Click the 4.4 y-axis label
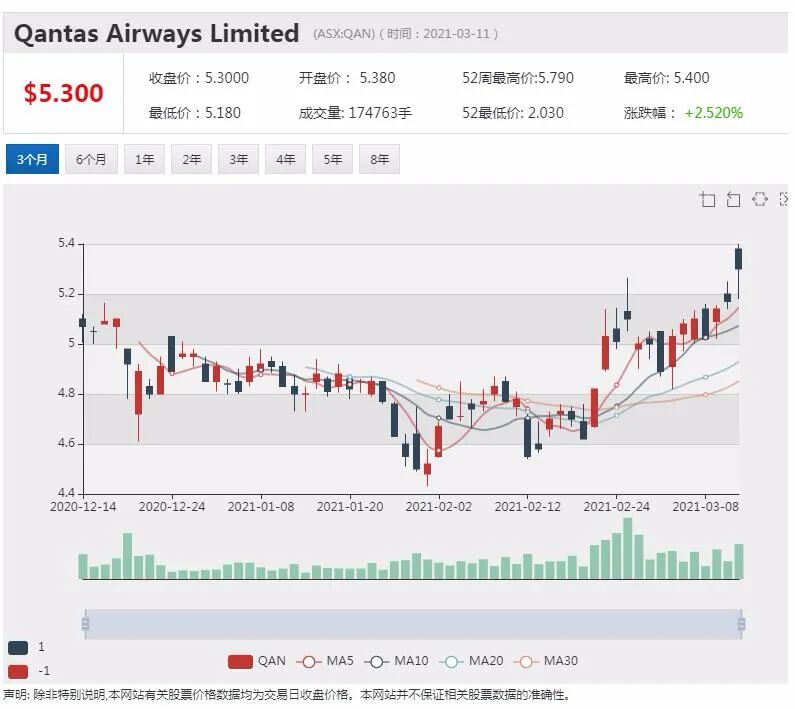Screen dimensions: 795x709 click(66, 493)
